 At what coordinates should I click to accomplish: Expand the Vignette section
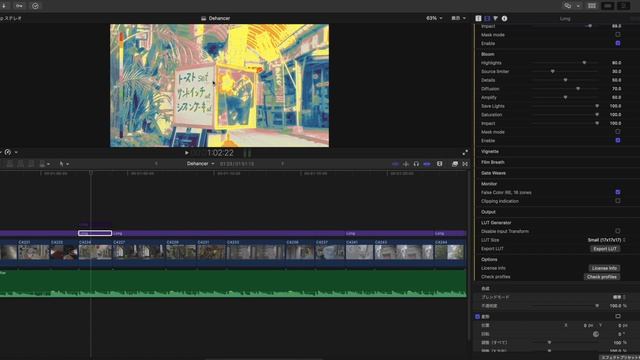click(490, 151)
